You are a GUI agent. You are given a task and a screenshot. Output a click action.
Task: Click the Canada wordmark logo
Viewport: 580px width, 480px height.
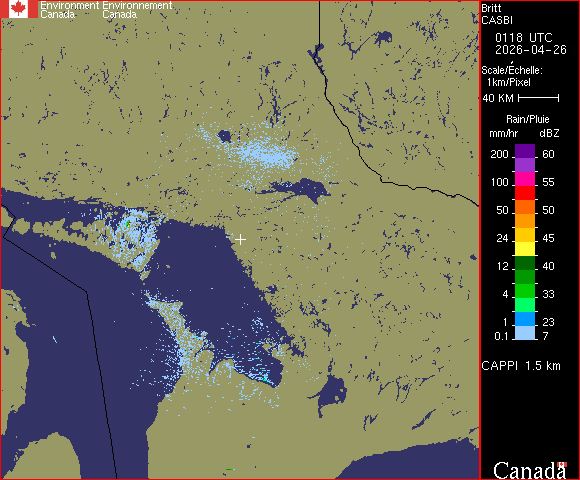(530, 470)
